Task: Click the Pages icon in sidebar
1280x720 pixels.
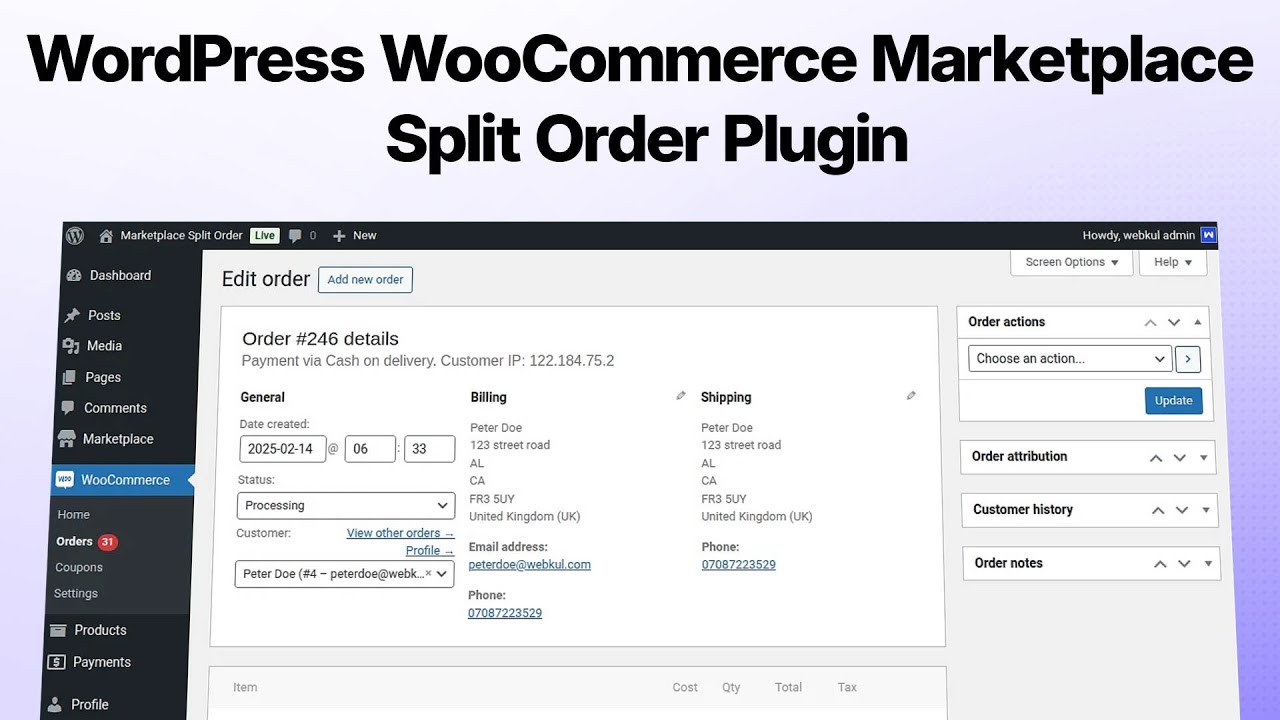Action: 69,377
